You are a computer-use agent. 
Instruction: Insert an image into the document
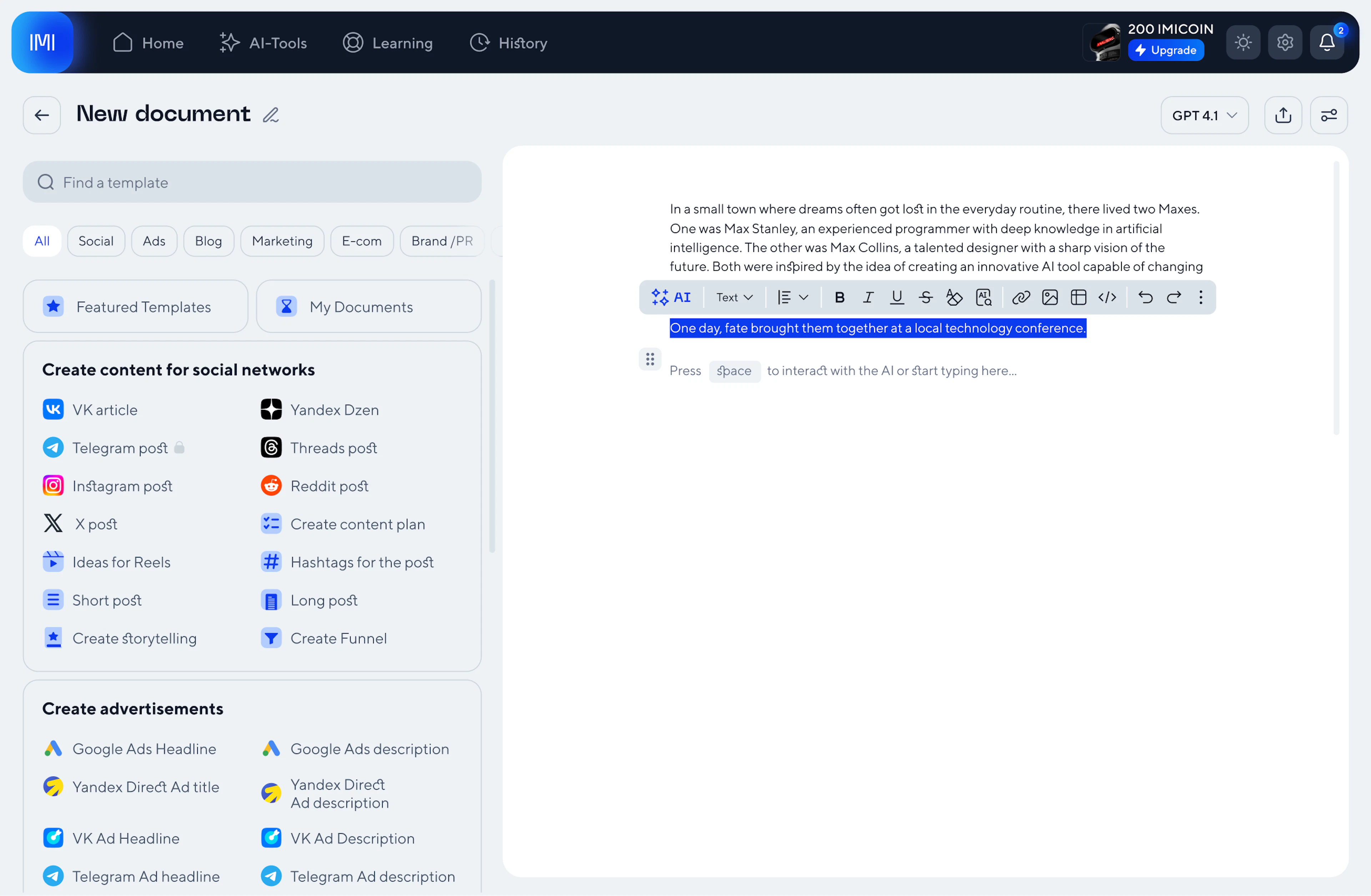pos(1050,297)
